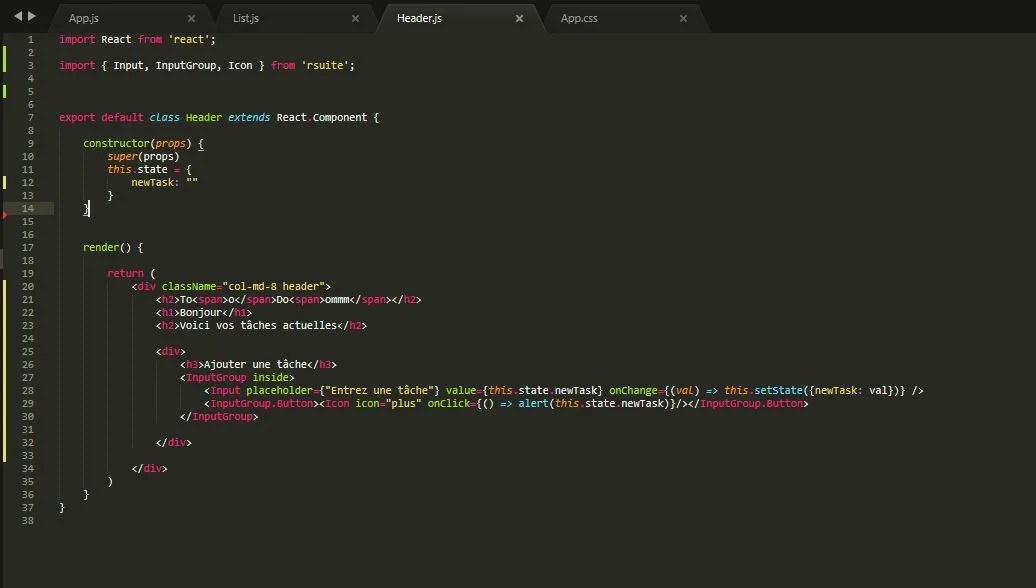This screenshot has width=1036, height=588.
Task: Click the word InputGroup in import line
Action: click(186, 65)
